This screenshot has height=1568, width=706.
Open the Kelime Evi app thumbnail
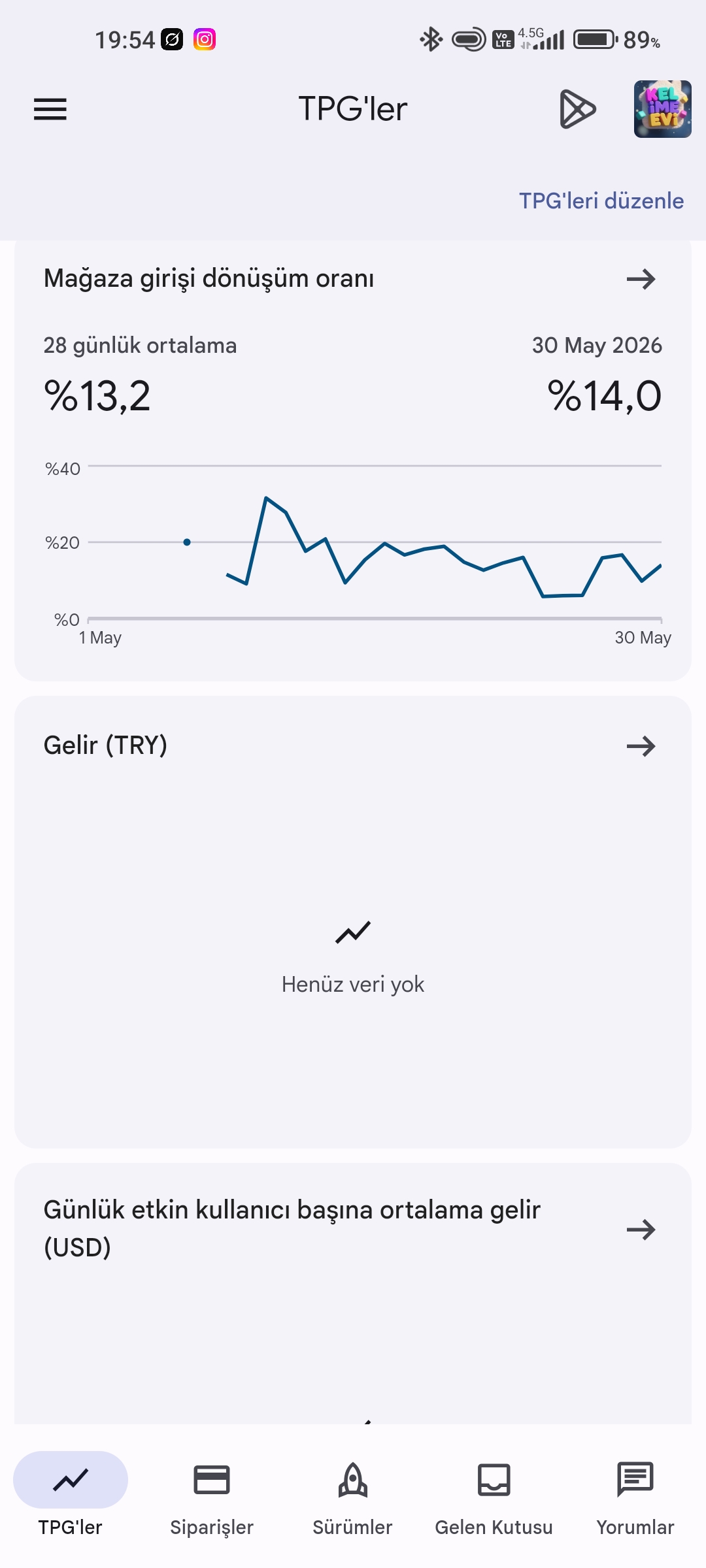point(663,109)
